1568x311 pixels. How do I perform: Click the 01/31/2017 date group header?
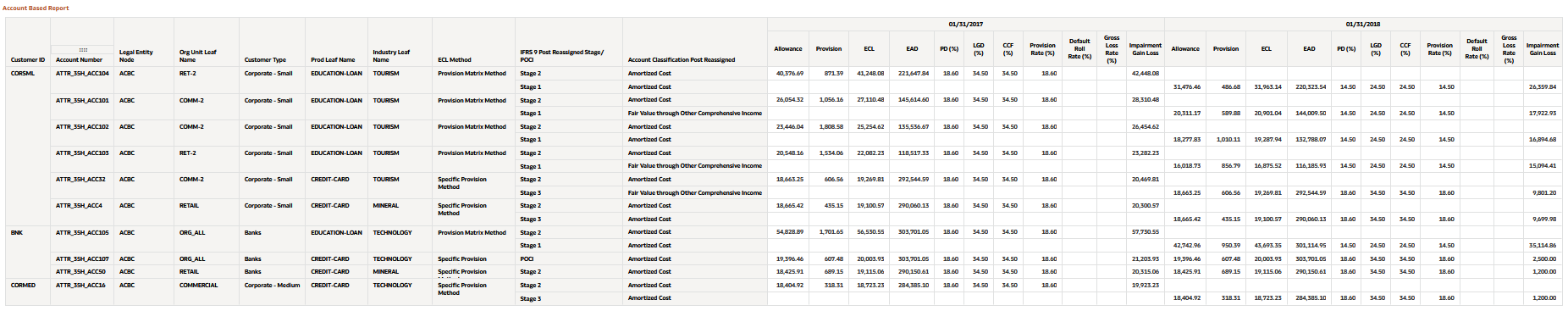pyautogui.click(x=965, y=25)
